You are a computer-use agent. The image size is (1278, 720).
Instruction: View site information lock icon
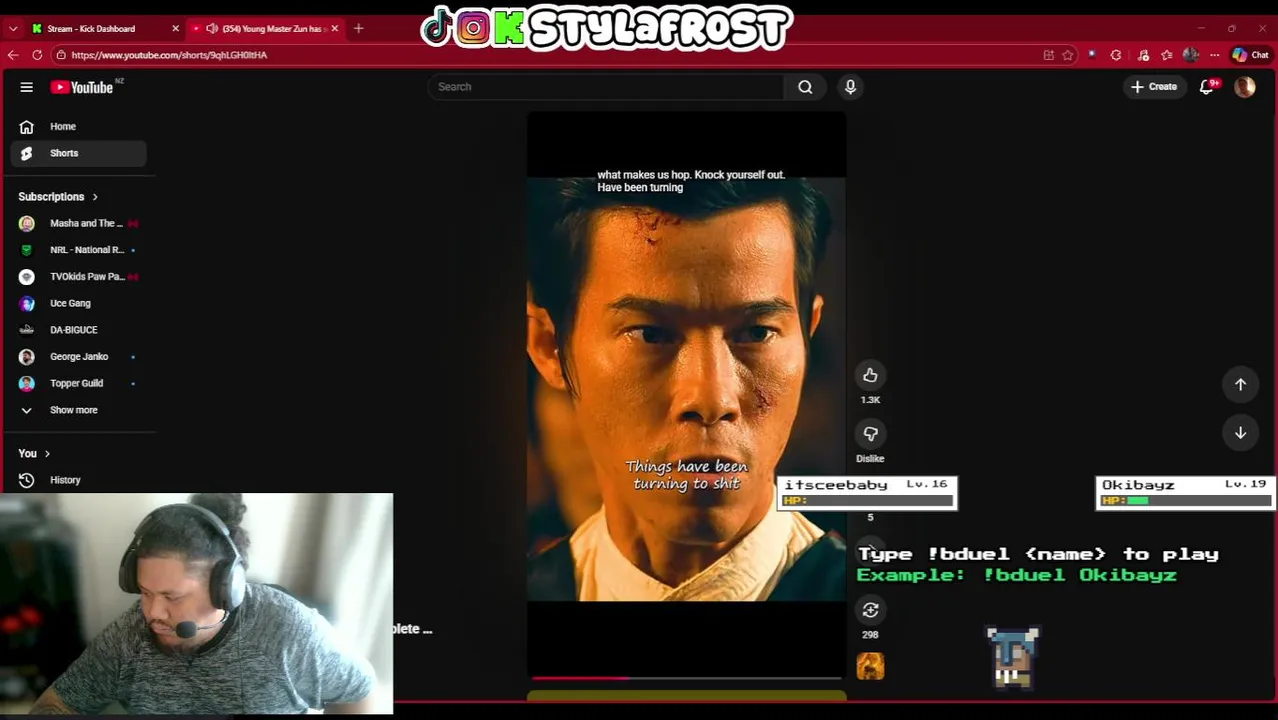pos(62,55)
